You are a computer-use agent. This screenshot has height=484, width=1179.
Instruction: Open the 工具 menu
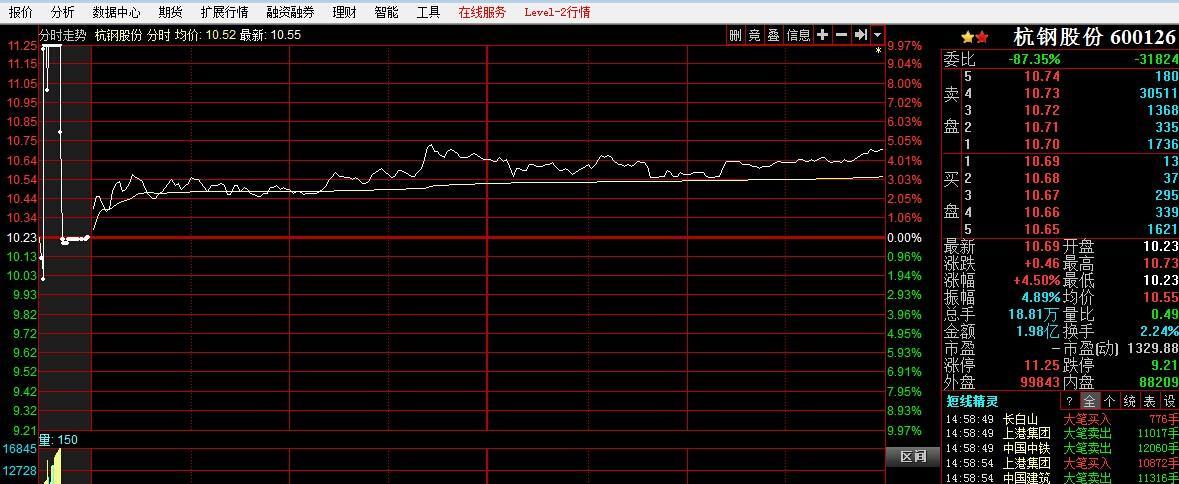429,12
